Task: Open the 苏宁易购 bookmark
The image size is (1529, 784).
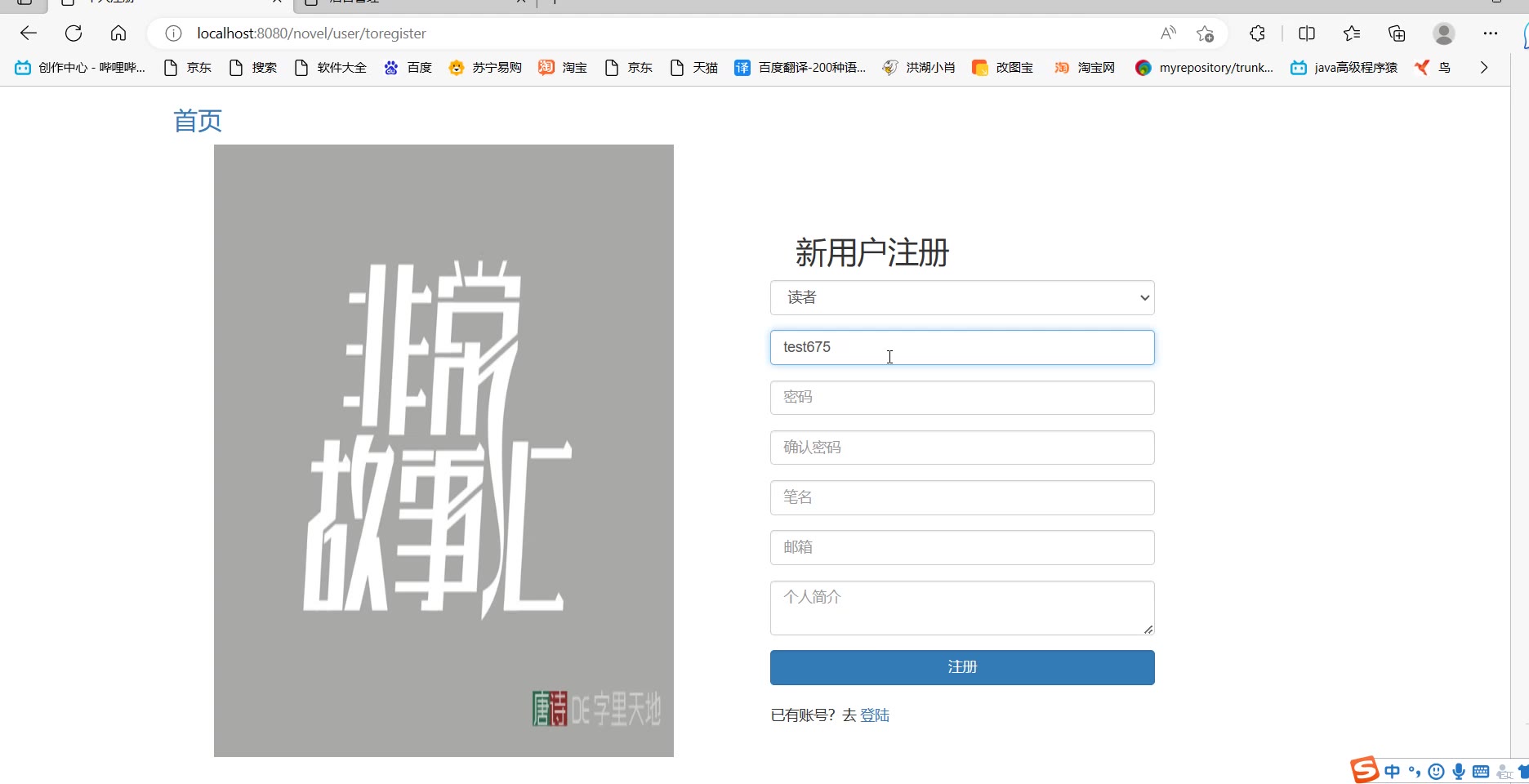Action: [x=485, y=68]
